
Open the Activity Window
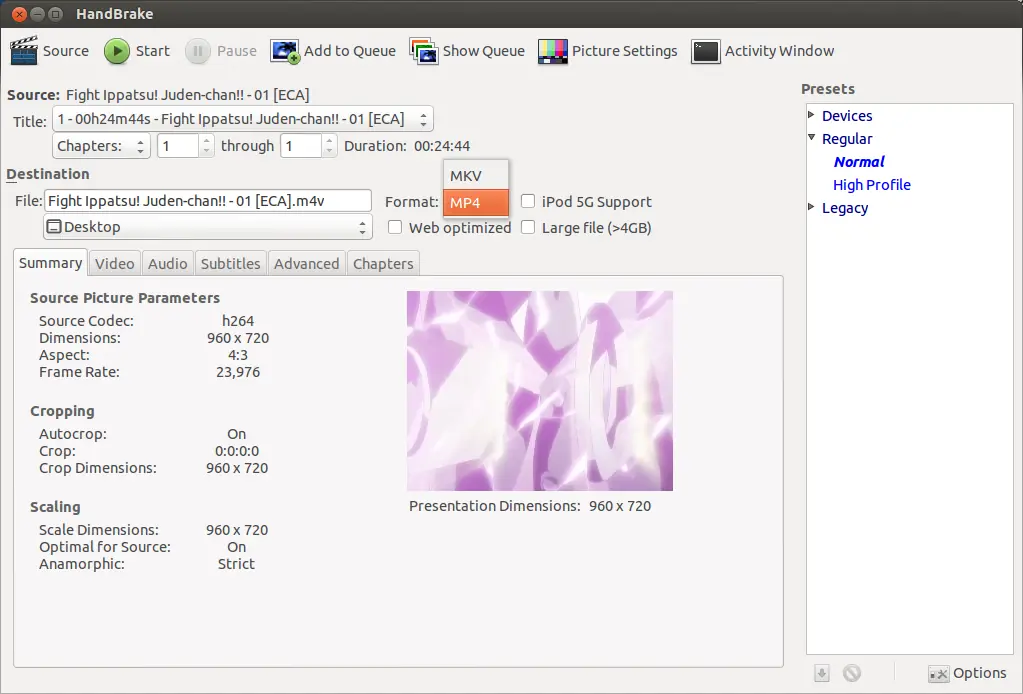coord(763,51)
